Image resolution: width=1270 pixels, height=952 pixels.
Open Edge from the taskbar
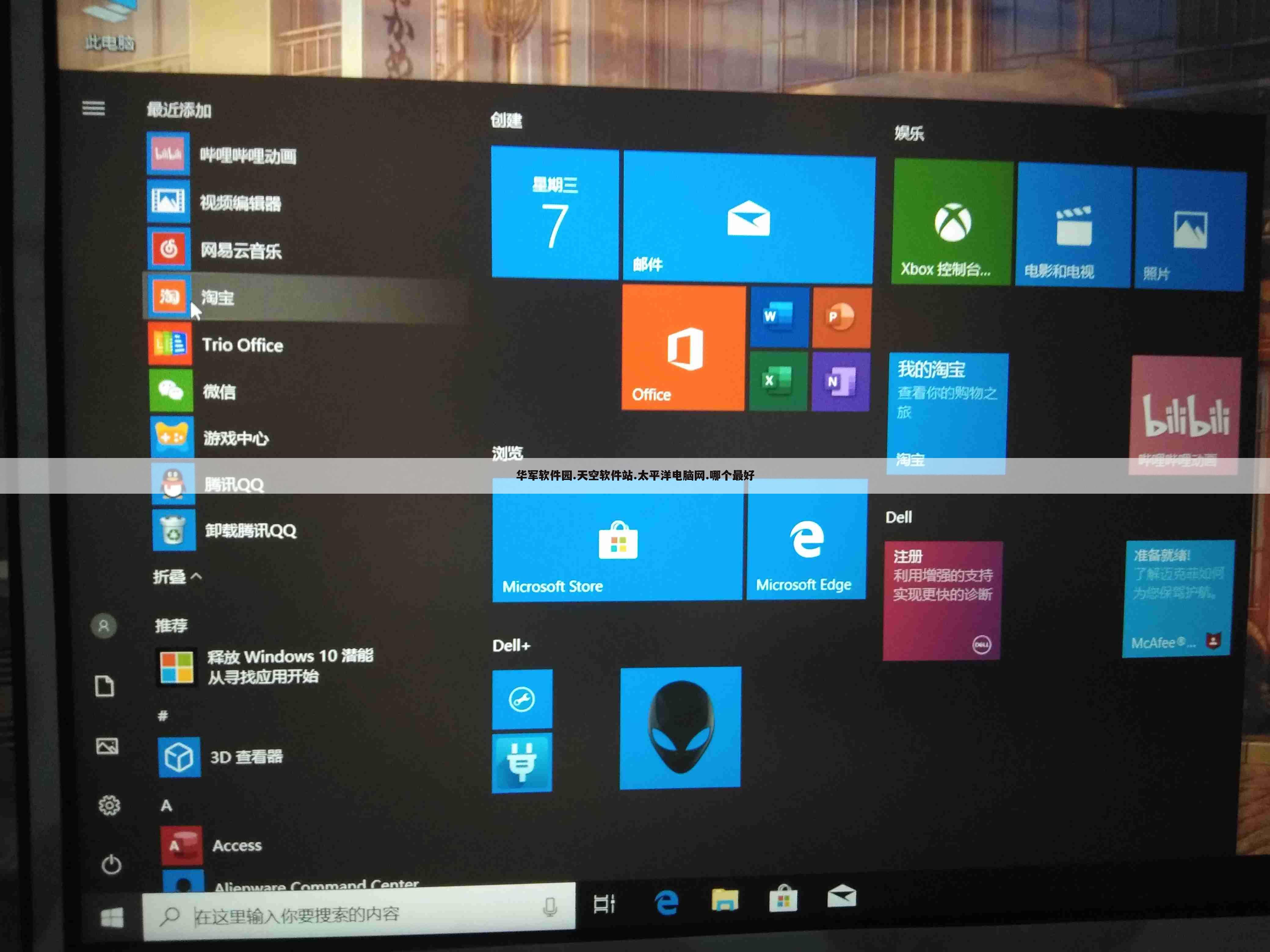666,902
